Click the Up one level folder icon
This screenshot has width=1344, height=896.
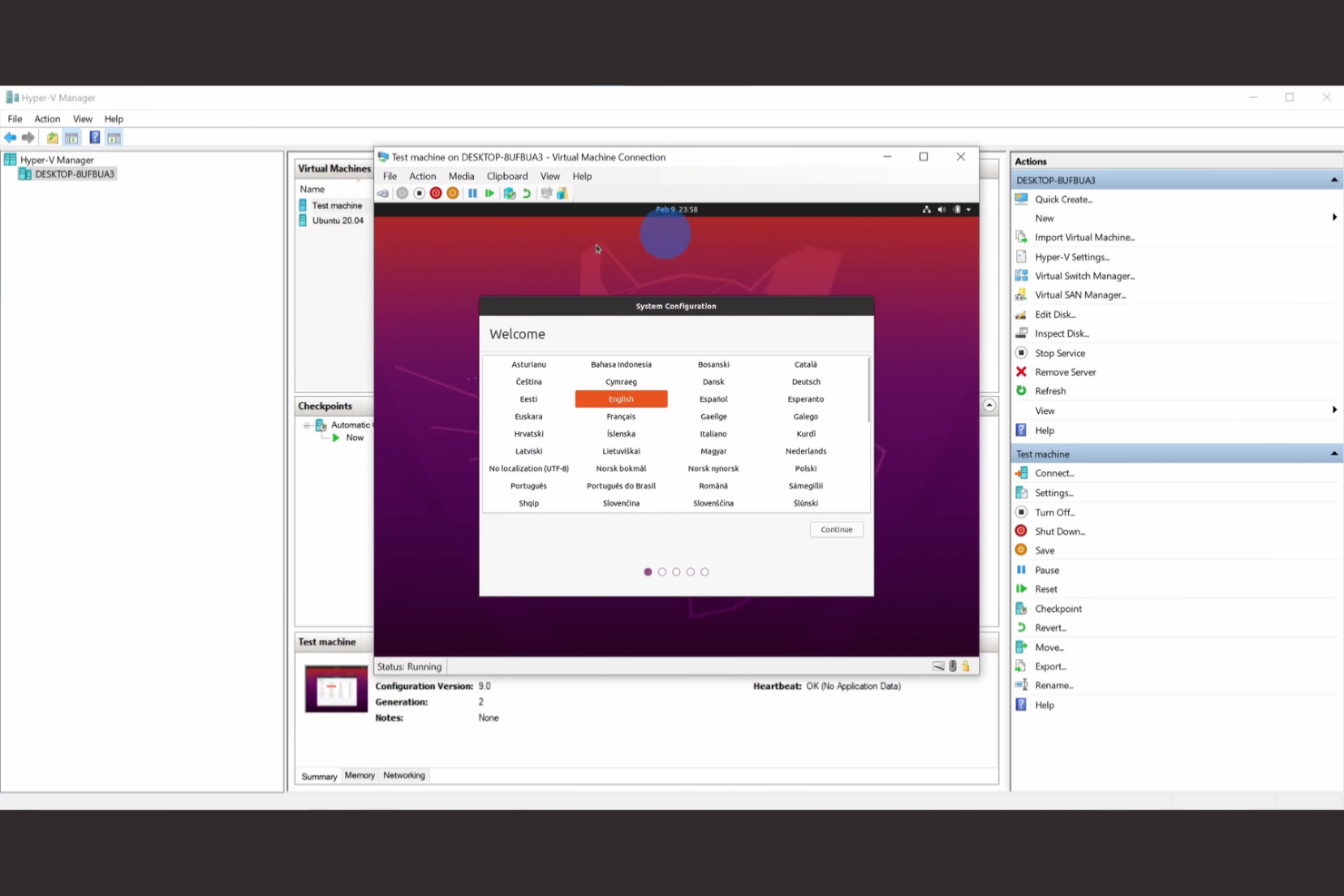tap(53, 138)
